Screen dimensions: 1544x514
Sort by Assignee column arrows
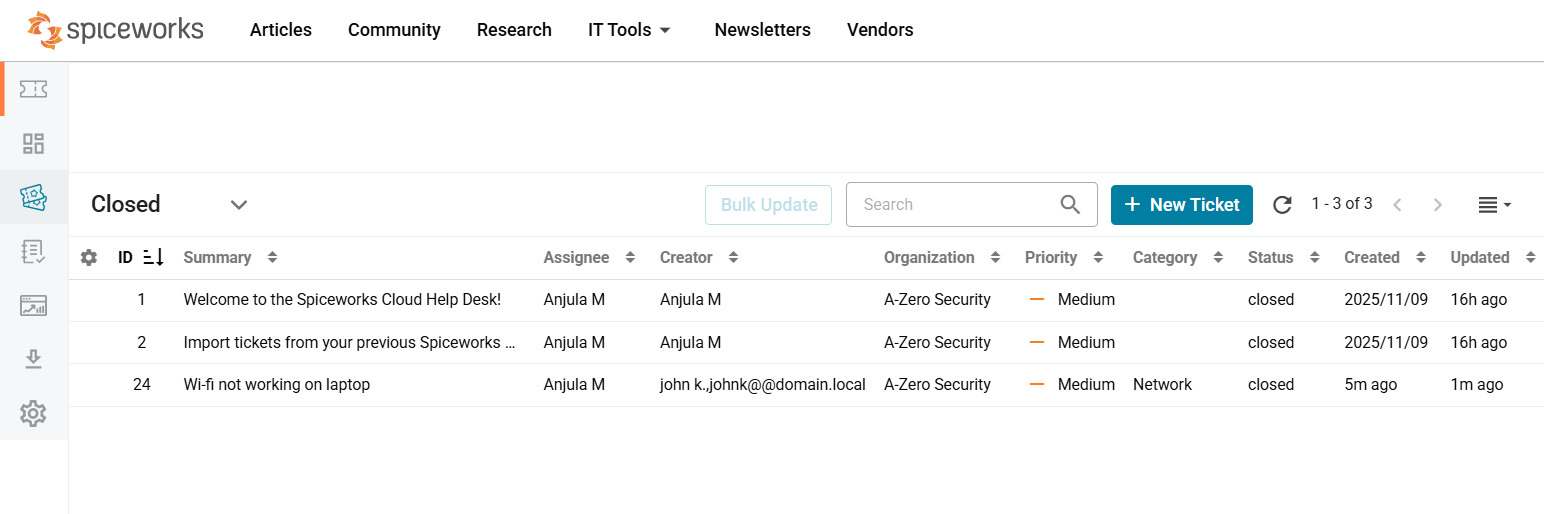point(630,258)
